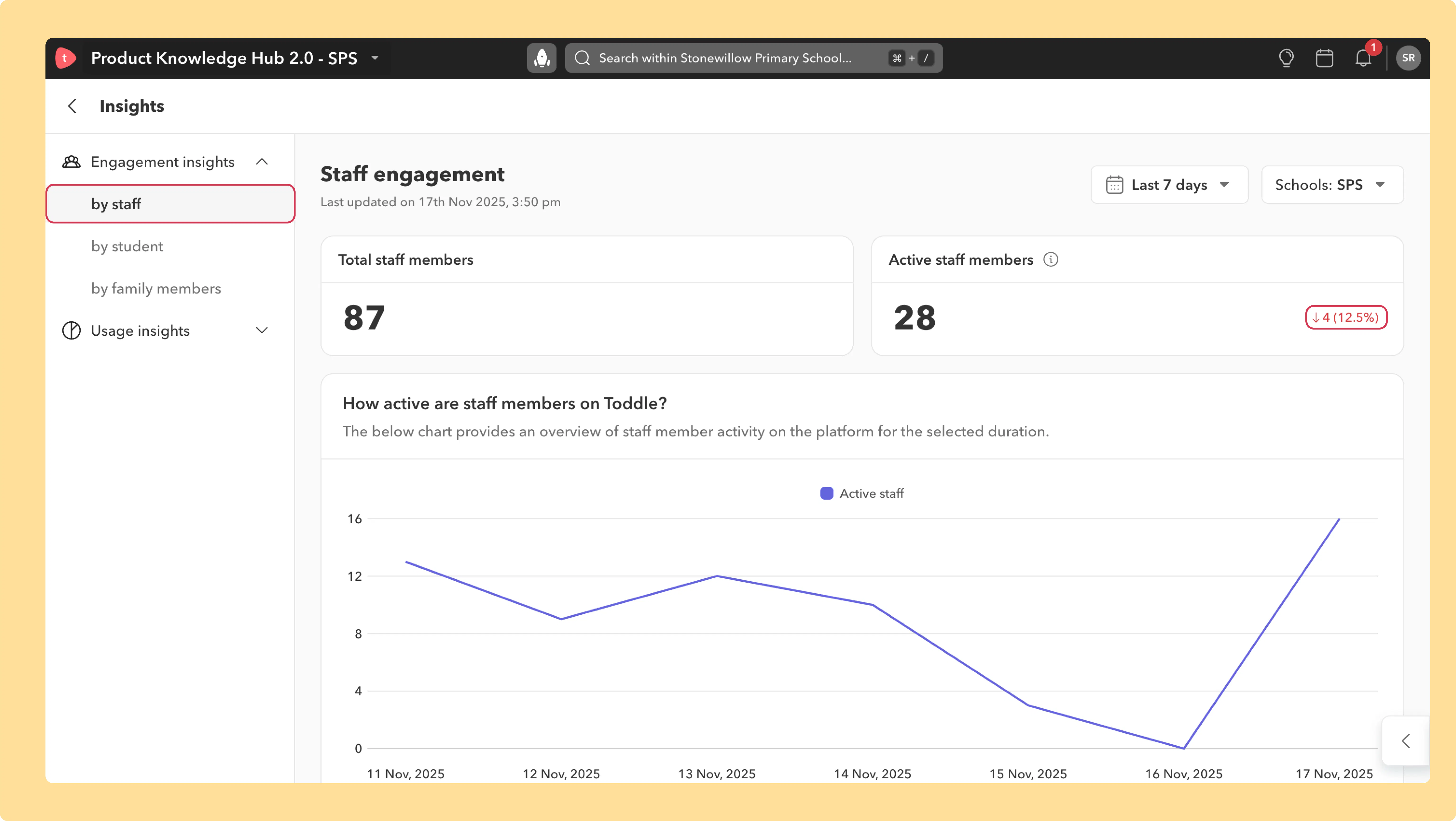Open the Last 7 days date dropdown
Image resolution: width=1456 pixels, height=821 pixels.
click(x=1169, y=185)
